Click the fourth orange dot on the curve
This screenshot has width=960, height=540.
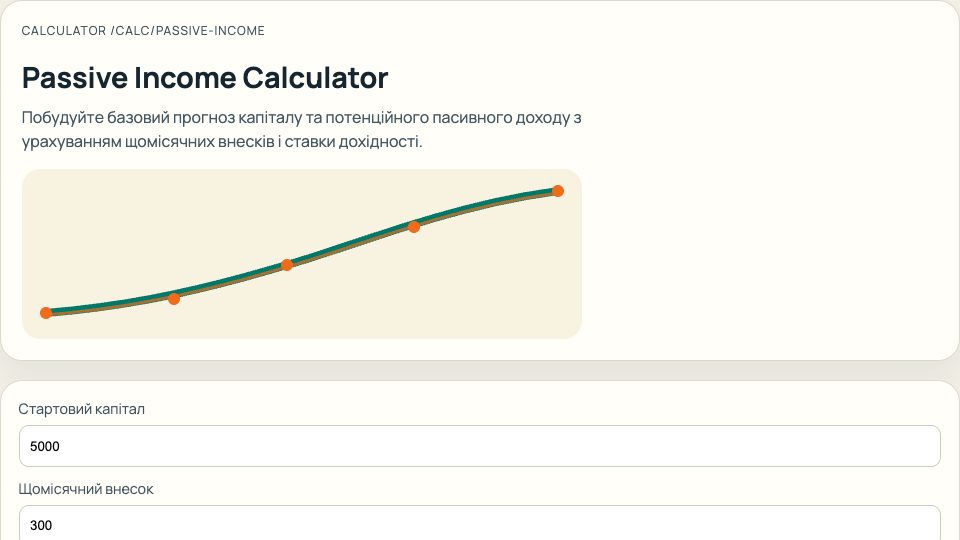(x=414, y=226)
